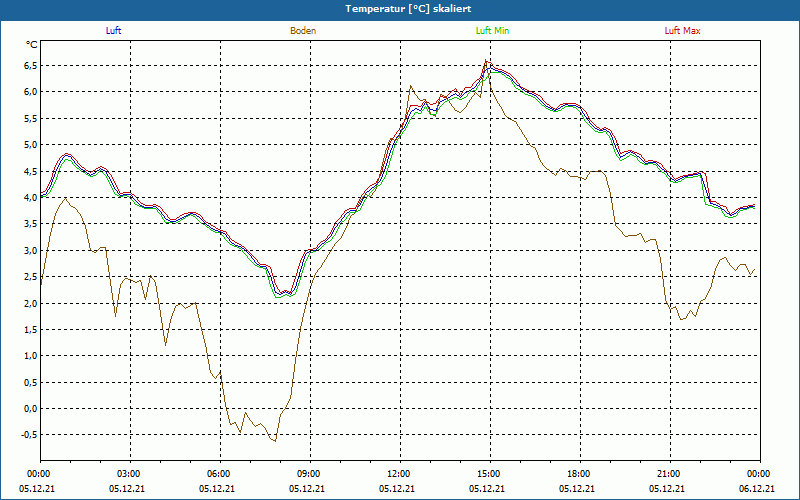Click the 0,5 y-axis value
The image size is (800, 500).
(x=30, y=382)
